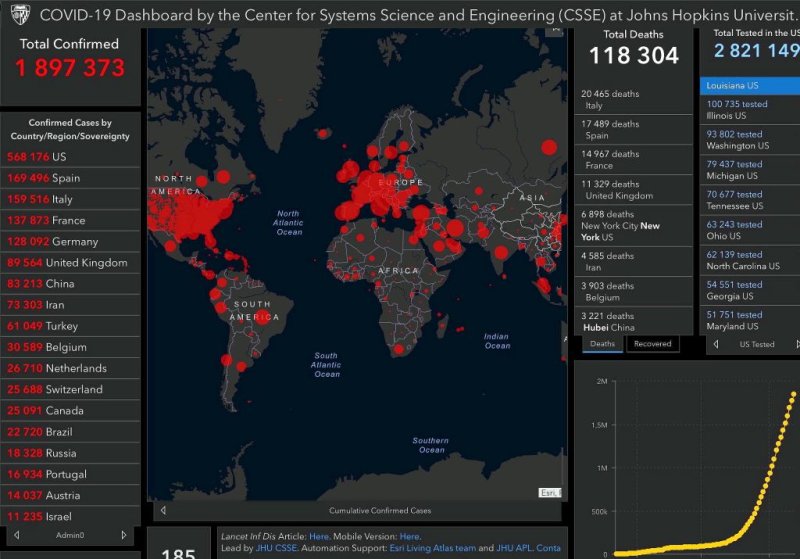Click the red case circle over Brazil
The image size is (800, 559).
(x=263, y=317)
